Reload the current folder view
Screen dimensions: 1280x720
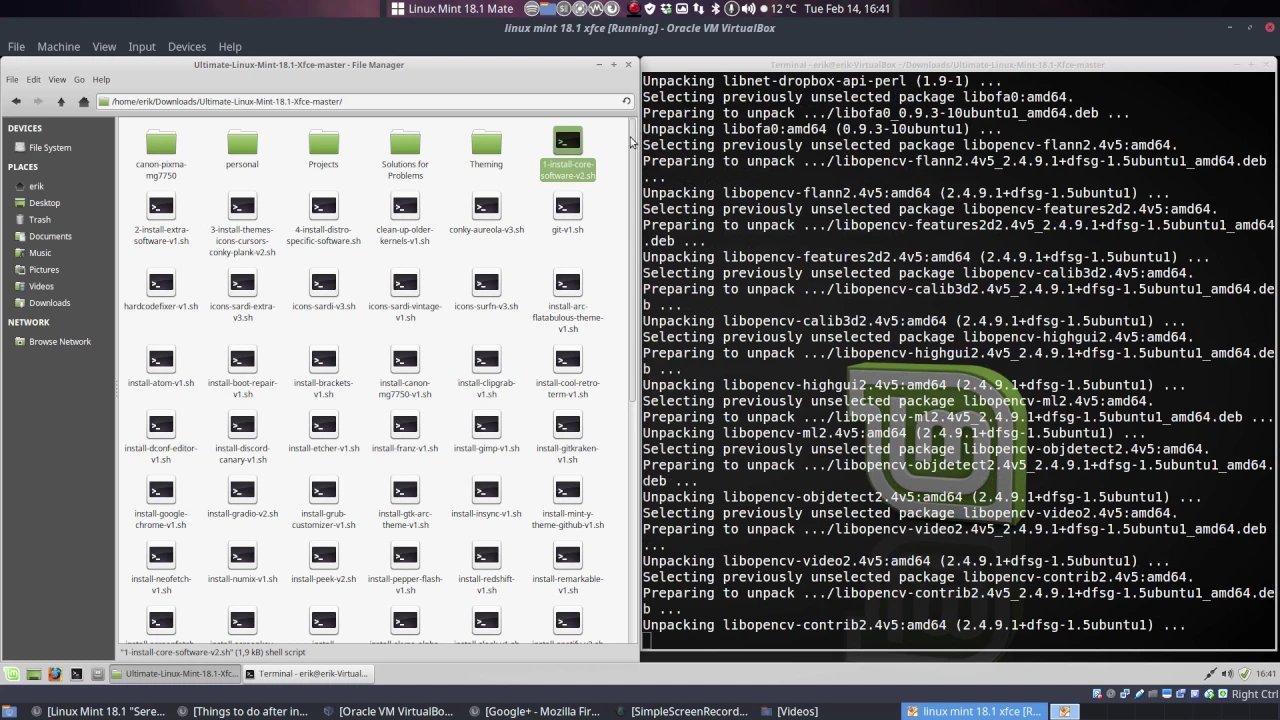point(626,101)
